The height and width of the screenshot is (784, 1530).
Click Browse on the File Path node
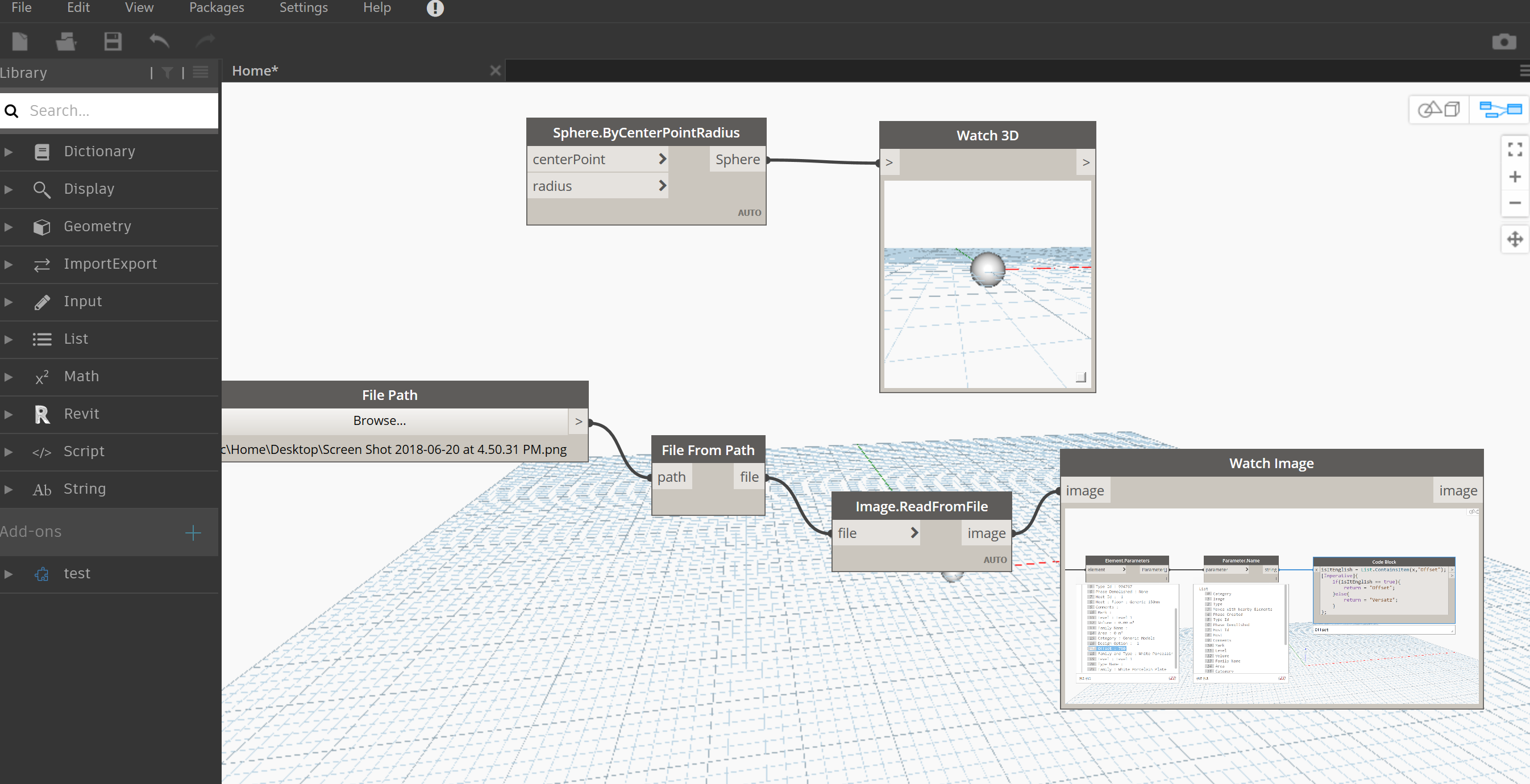[380, 420]
